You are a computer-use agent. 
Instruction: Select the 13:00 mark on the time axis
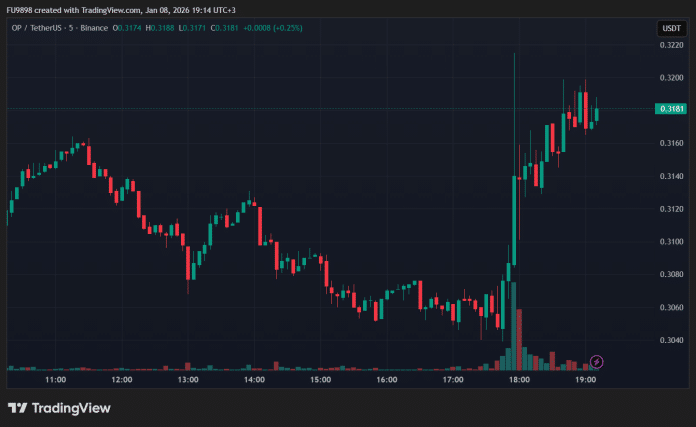[x=188, y=380]
